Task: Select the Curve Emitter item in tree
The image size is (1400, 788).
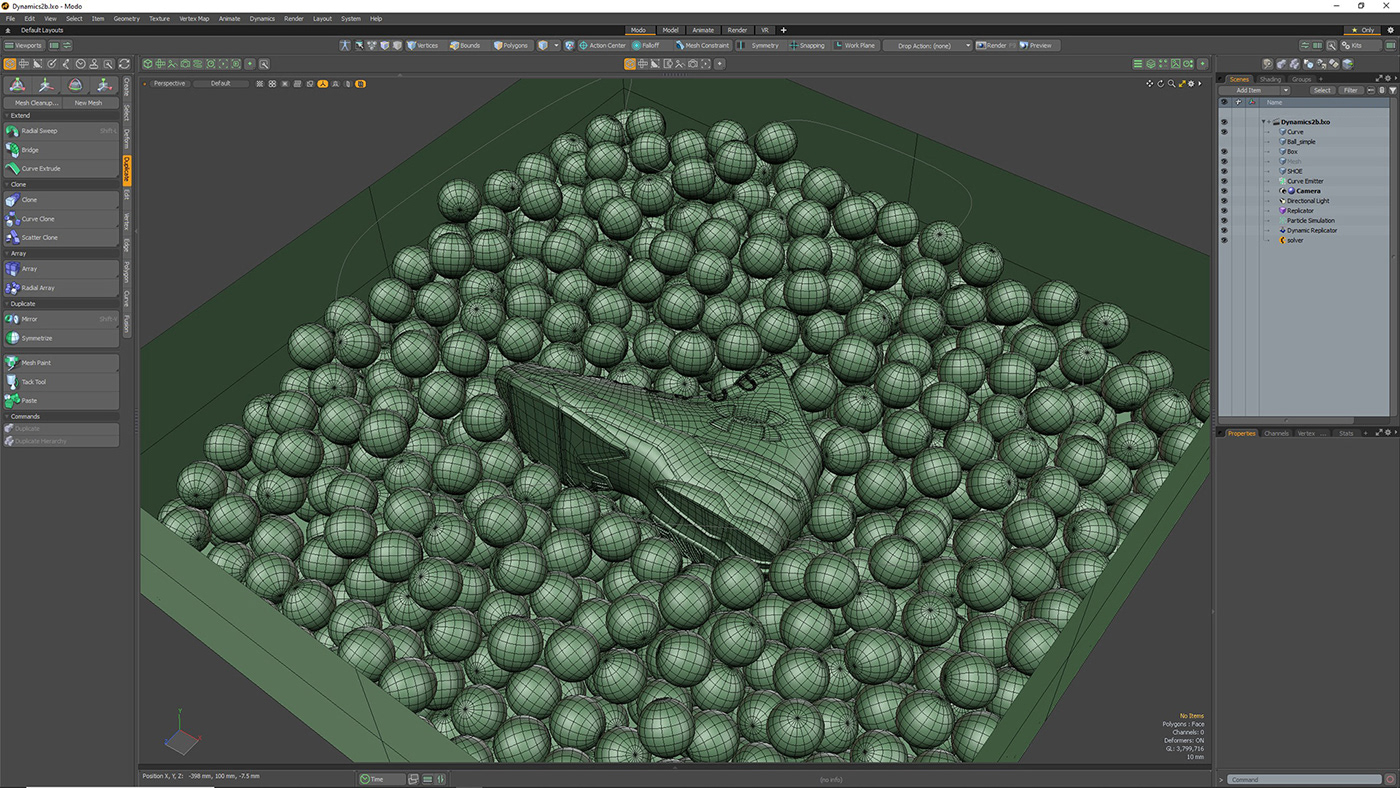Action: point(1305,181)
